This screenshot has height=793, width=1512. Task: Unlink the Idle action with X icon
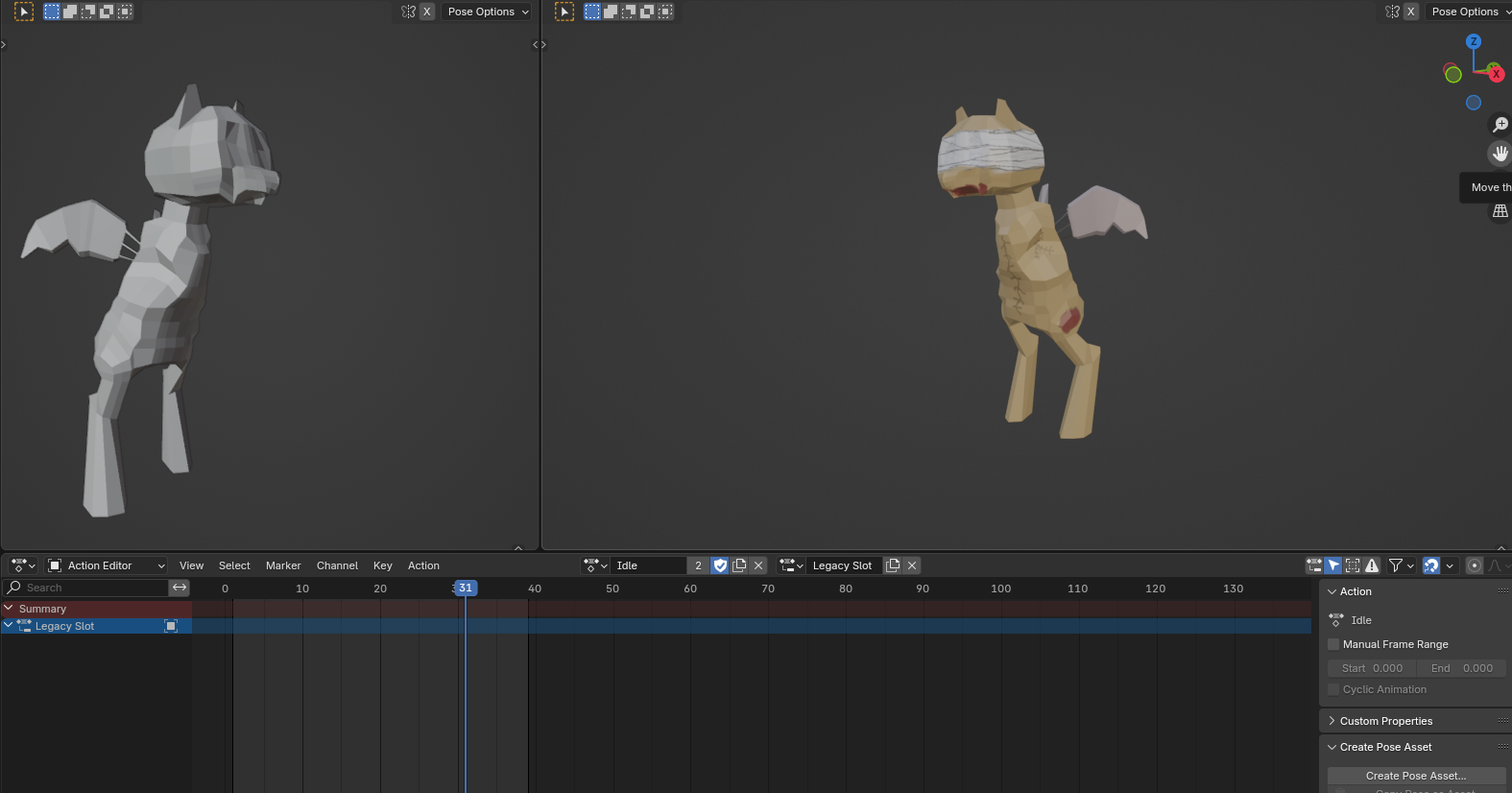coord(758,565)
